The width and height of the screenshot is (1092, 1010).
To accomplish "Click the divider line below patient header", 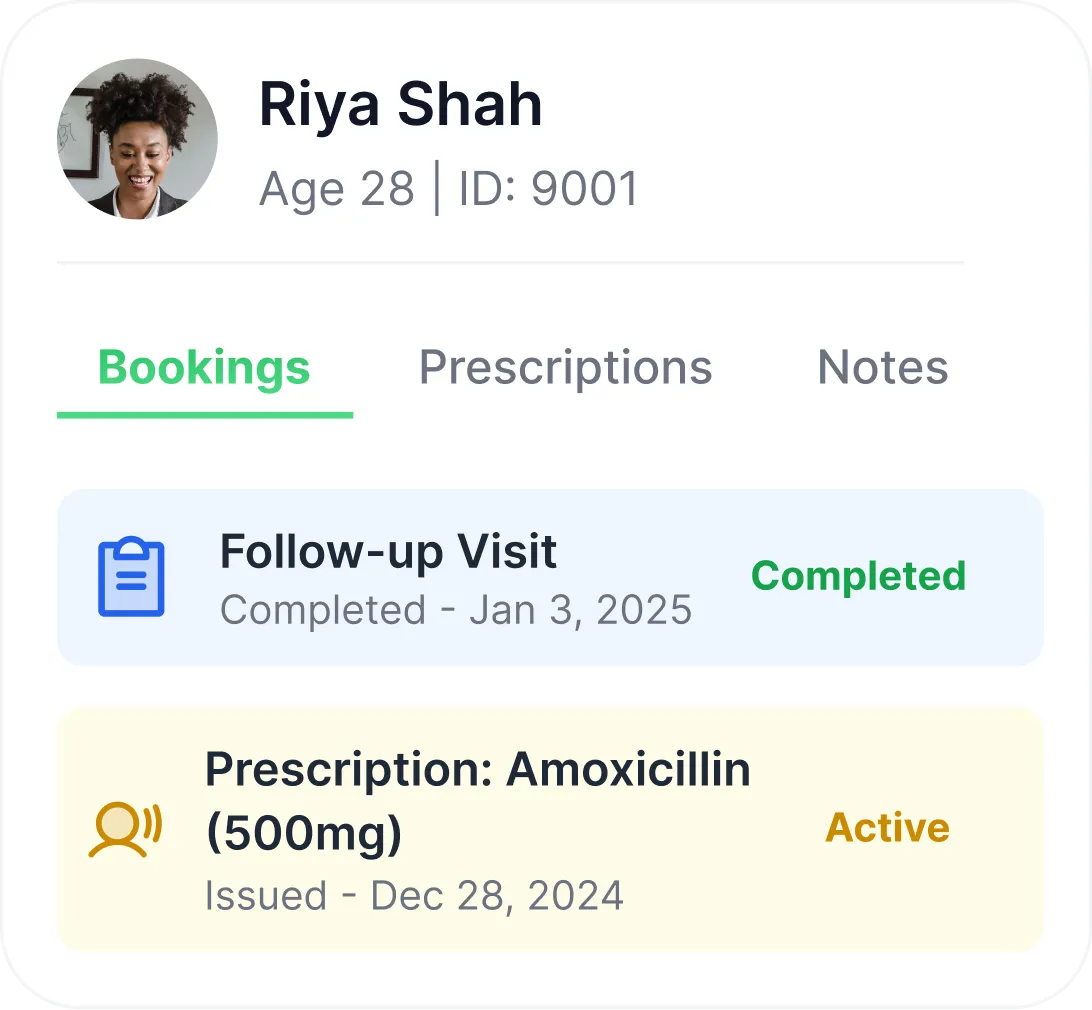I will (510, 263).
